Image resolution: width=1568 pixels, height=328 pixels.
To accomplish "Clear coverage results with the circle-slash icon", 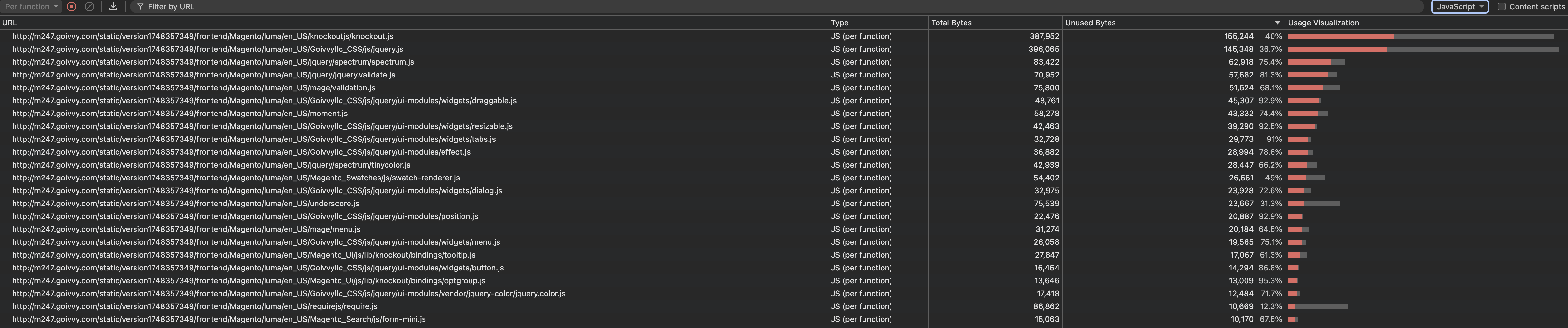I will 89,6.
